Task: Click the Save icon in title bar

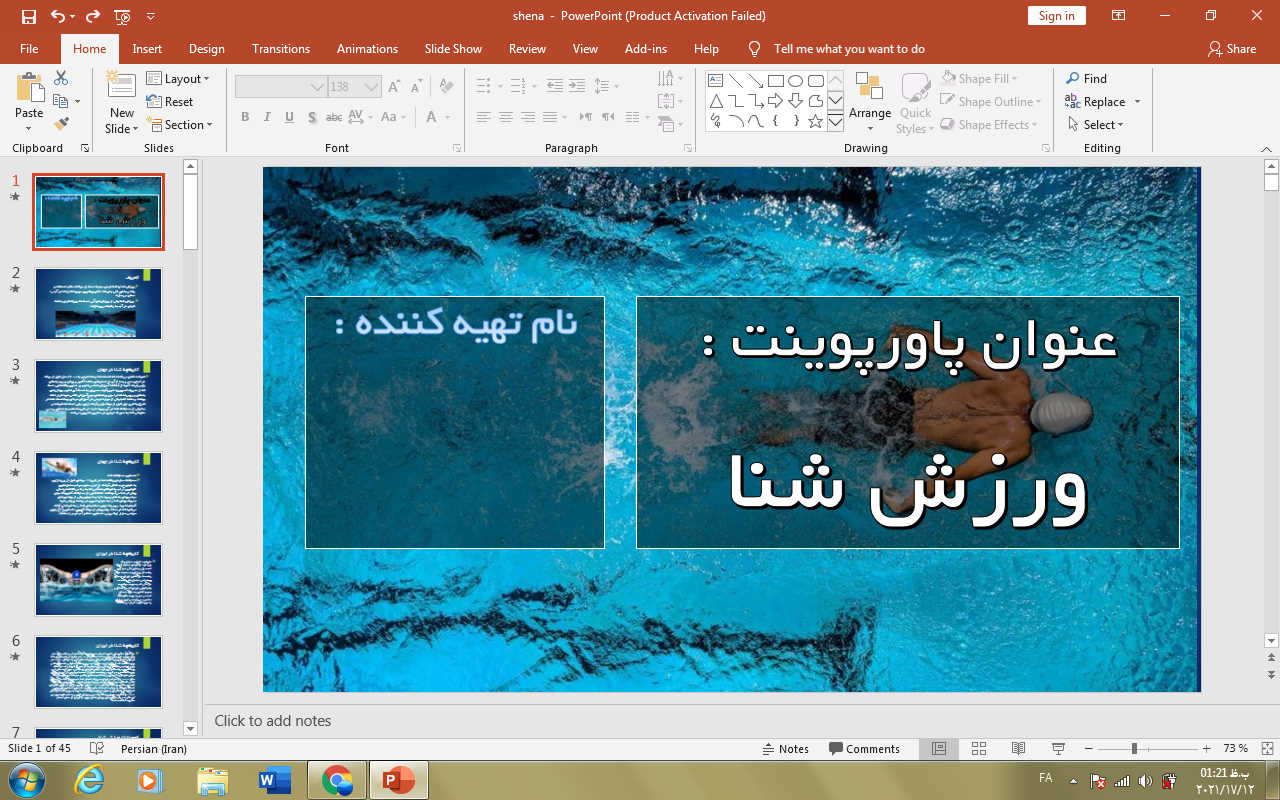Action: (x=28, y=16)
